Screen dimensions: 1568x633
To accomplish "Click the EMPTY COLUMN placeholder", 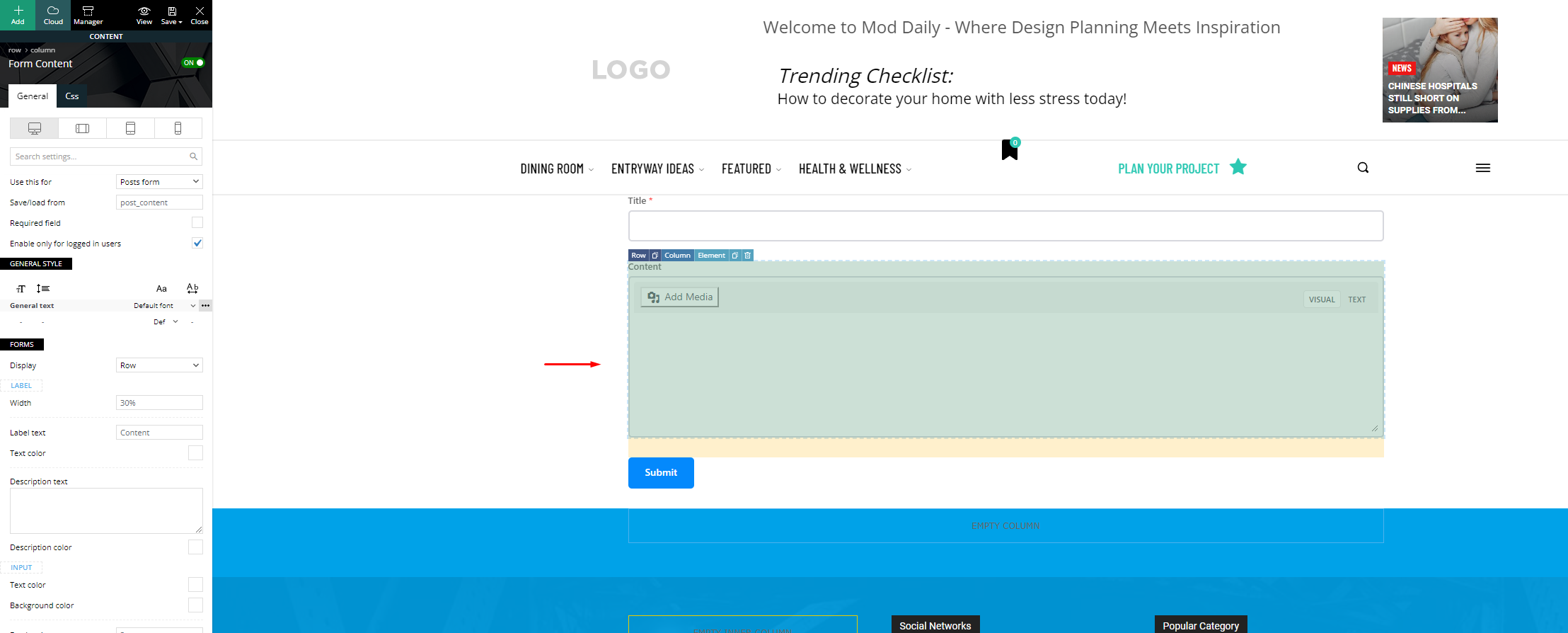I will pos(1005,526).
